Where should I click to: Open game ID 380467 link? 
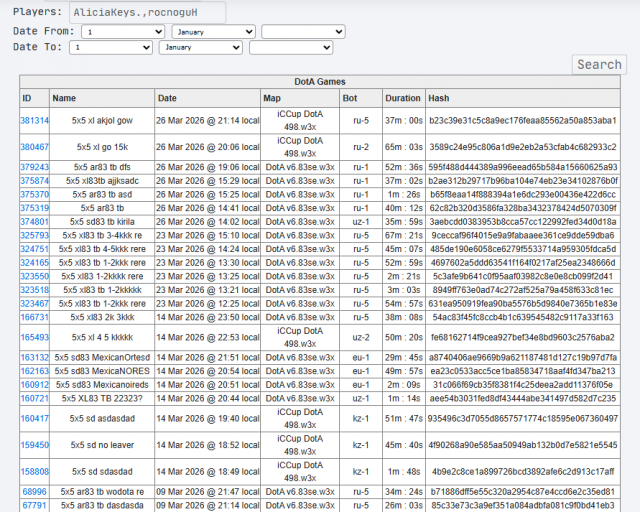click(35, 147)
